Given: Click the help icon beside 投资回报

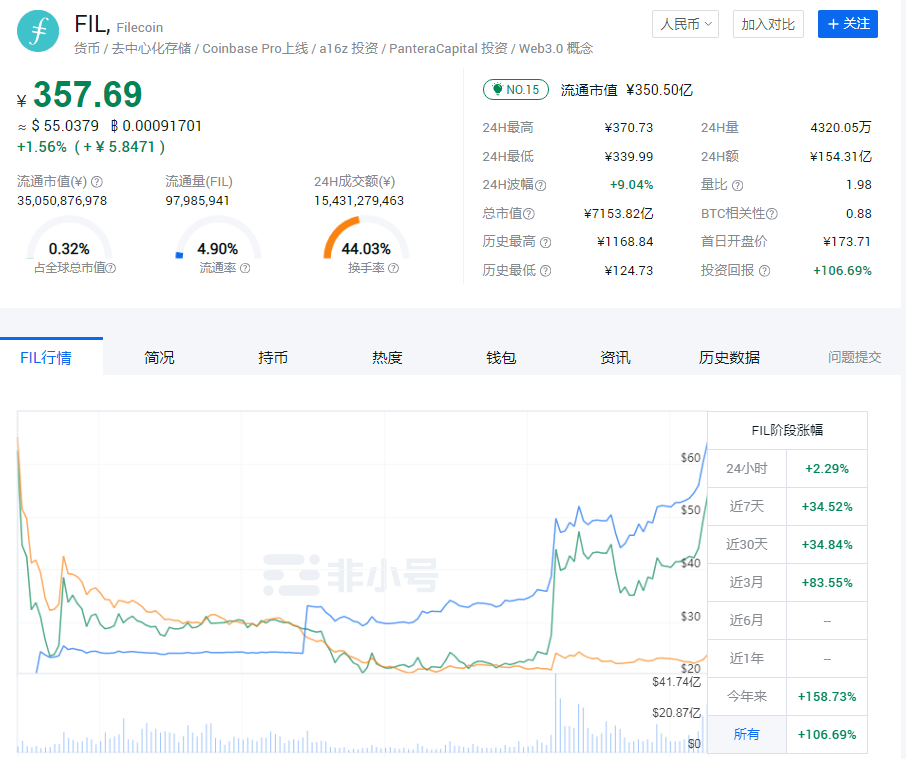Looking at the screenshot, I should pyautogui.click(x=764, y=271).
